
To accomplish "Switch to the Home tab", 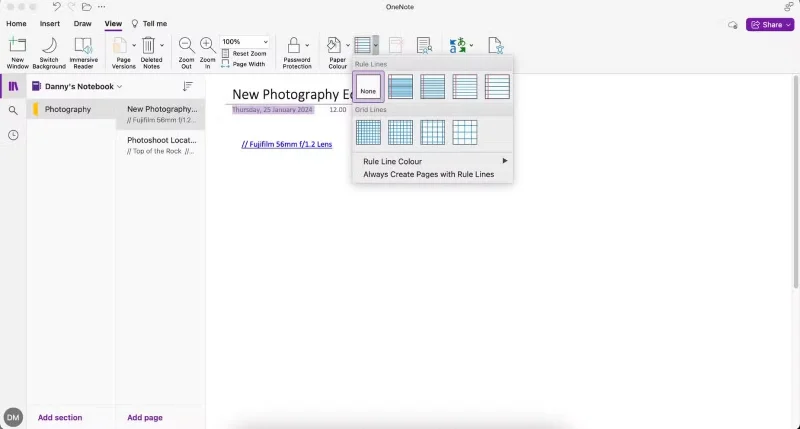I will click(x=16, y=23).
